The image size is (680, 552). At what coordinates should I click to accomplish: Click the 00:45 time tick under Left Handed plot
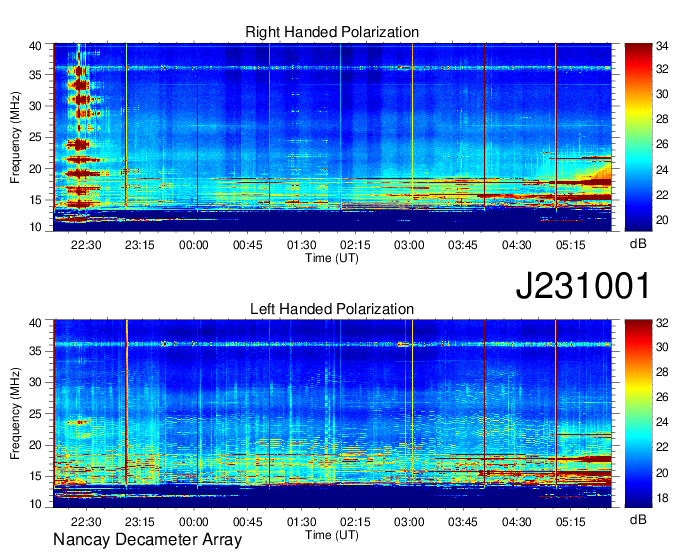(x=248, y=522)
